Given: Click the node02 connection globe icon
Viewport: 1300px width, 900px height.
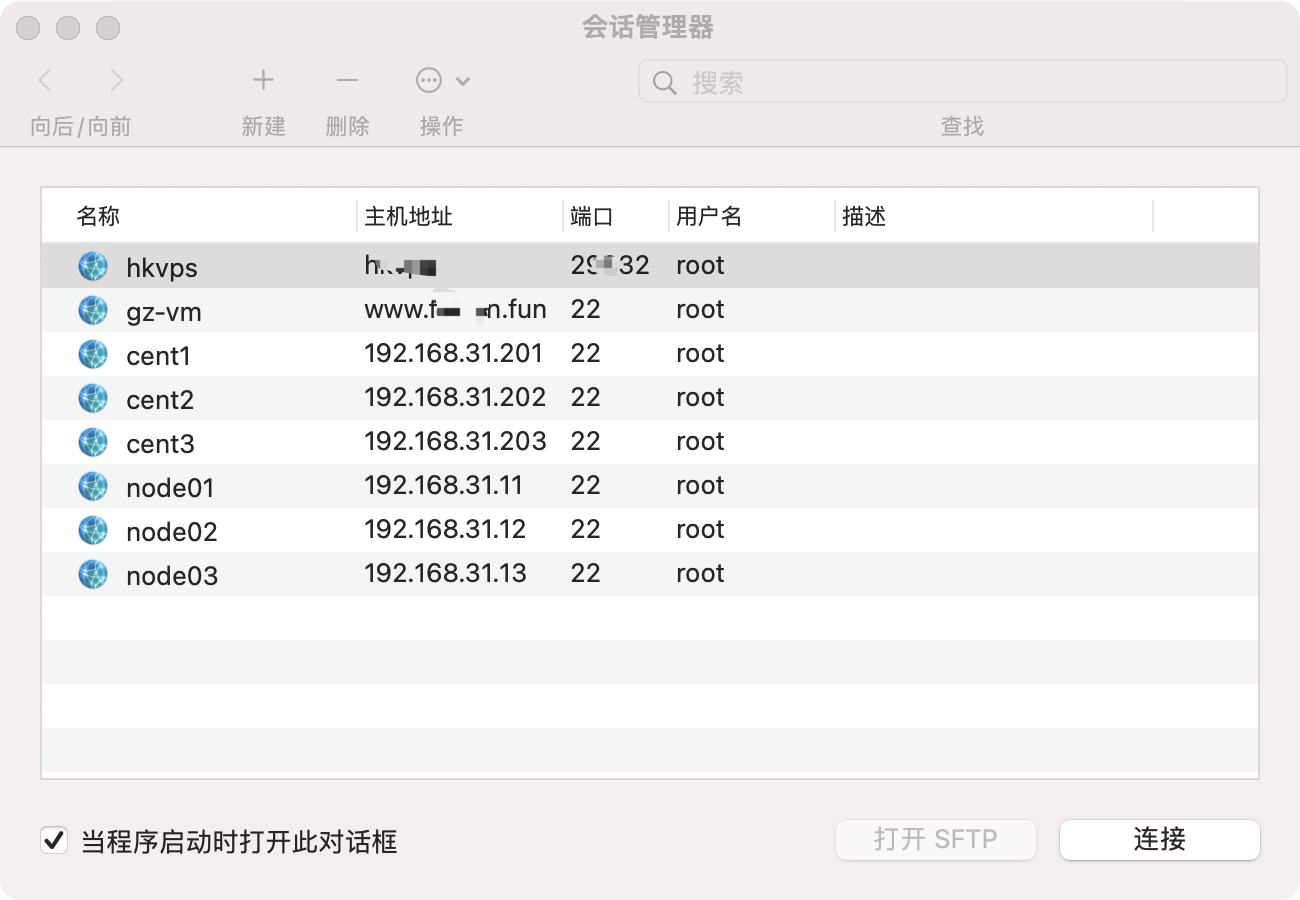Looking at the screenshot, I should coord(92,529).
